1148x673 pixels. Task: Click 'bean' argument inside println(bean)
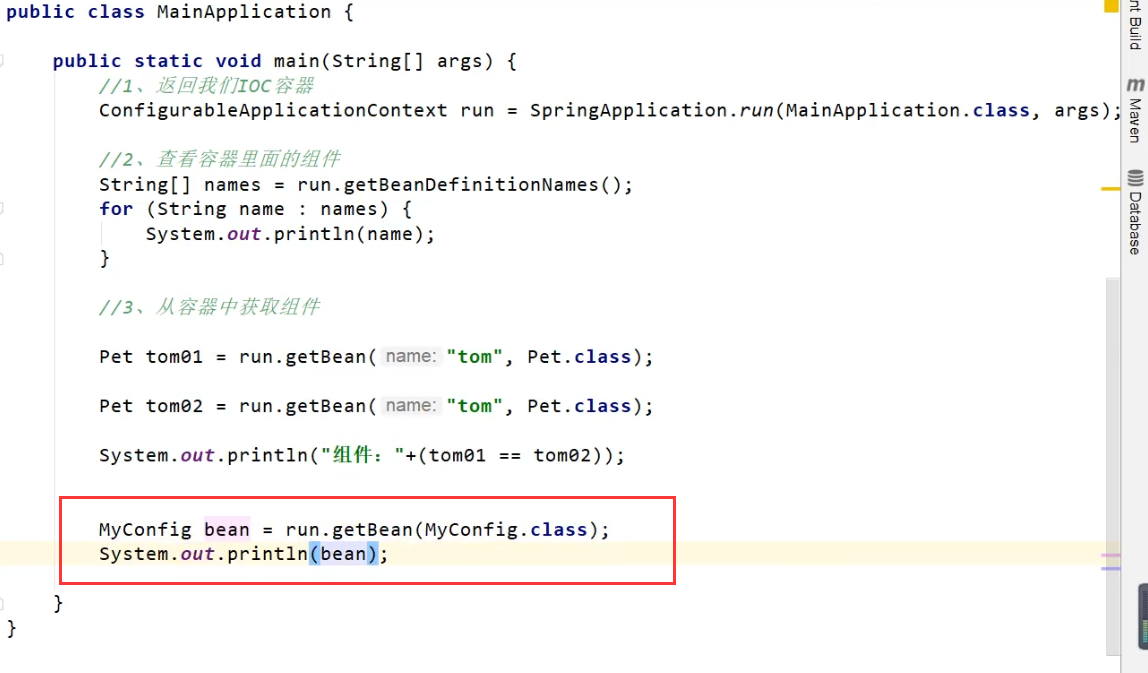point(343,554)
